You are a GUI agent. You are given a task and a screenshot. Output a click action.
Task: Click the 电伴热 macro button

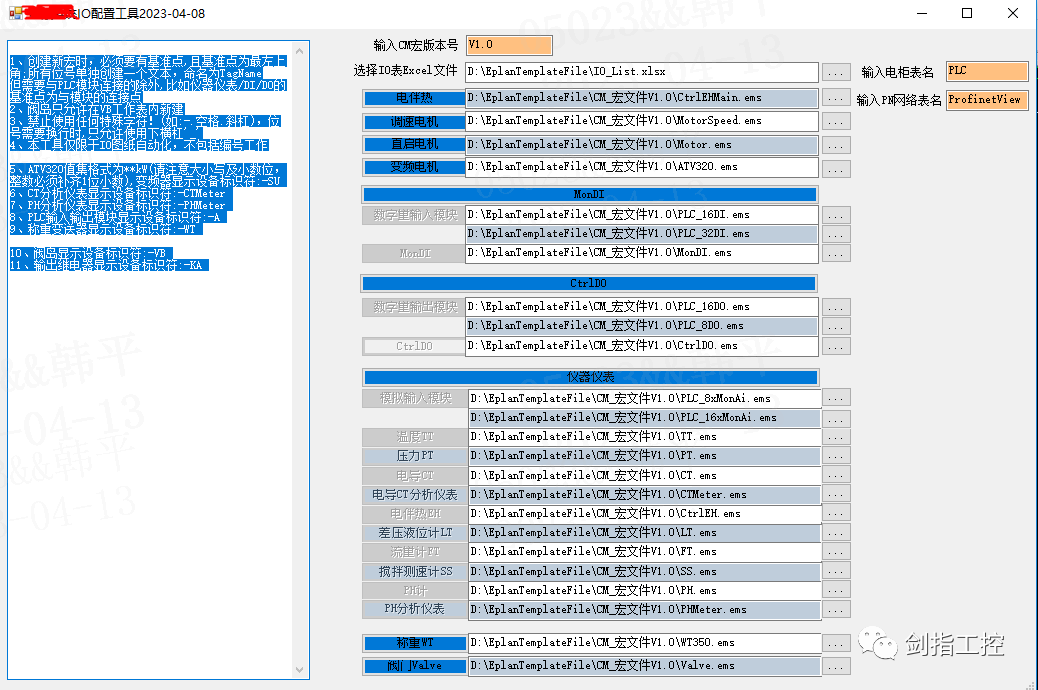[413, 98]
